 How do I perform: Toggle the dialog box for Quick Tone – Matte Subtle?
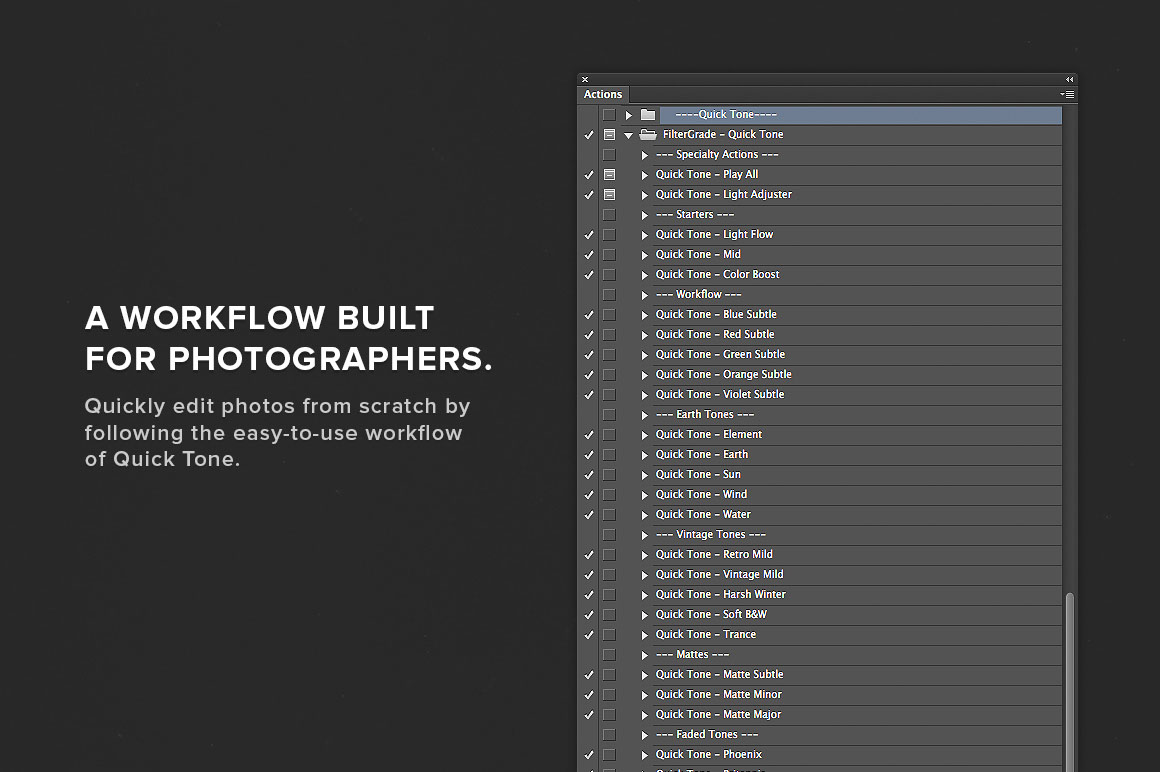pos(609,675)
